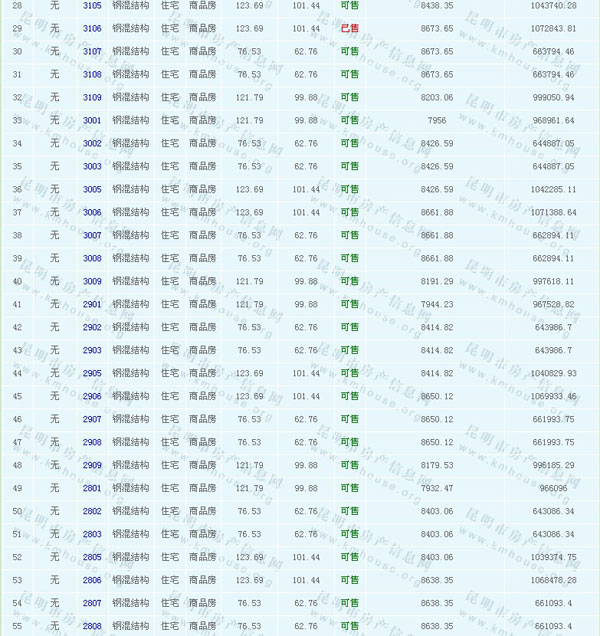Viewport: 600px width, 636px height.
Task: Open room 3106 details link
Action: point(92,28)
